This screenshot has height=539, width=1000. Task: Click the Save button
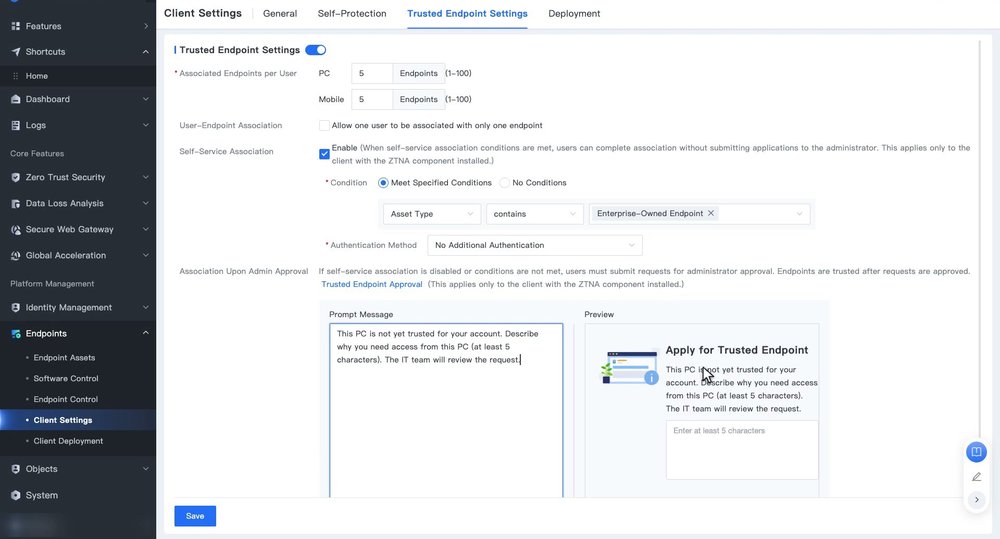[x=195, y=516]
